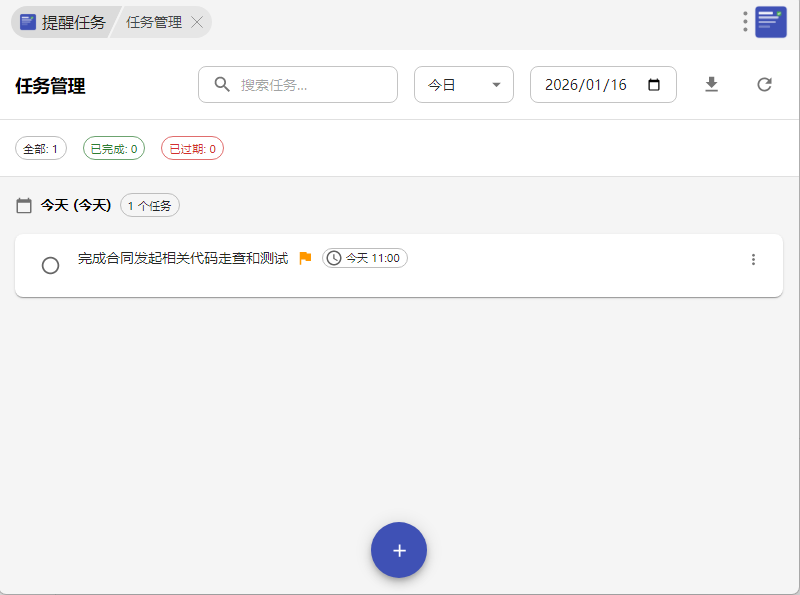
Task: Expand the 今日 filter dropdown
Action: (463, 85)
